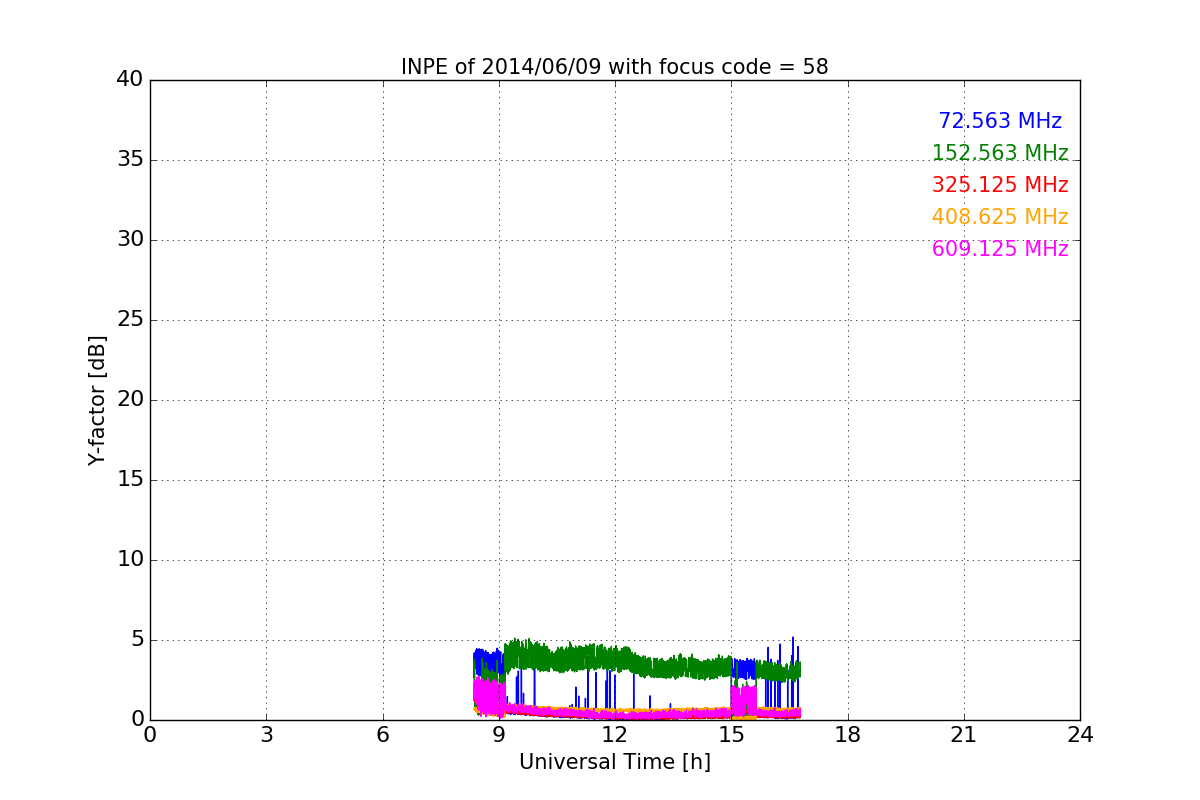Image resolution: width=1200 pixels, height=800 pixels.
Task: Click the x-axis tick label '6'
Action: pyautogui.click(x=383, y=735)
